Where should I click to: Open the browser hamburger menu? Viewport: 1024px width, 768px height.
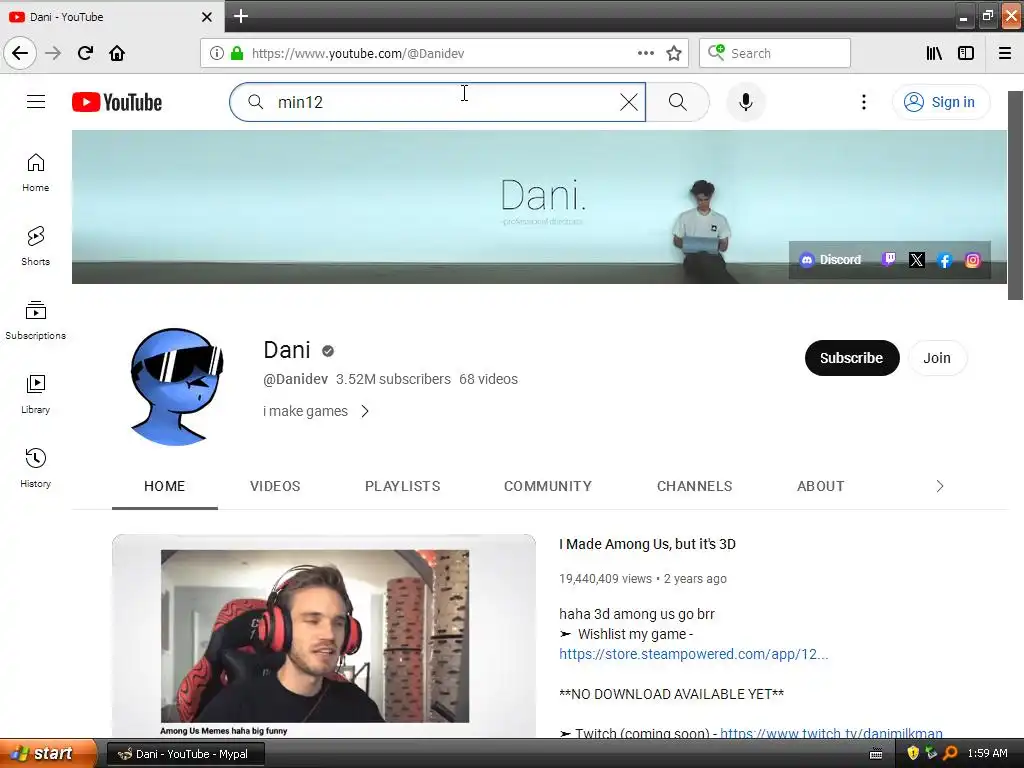(x=1005, y=53)
